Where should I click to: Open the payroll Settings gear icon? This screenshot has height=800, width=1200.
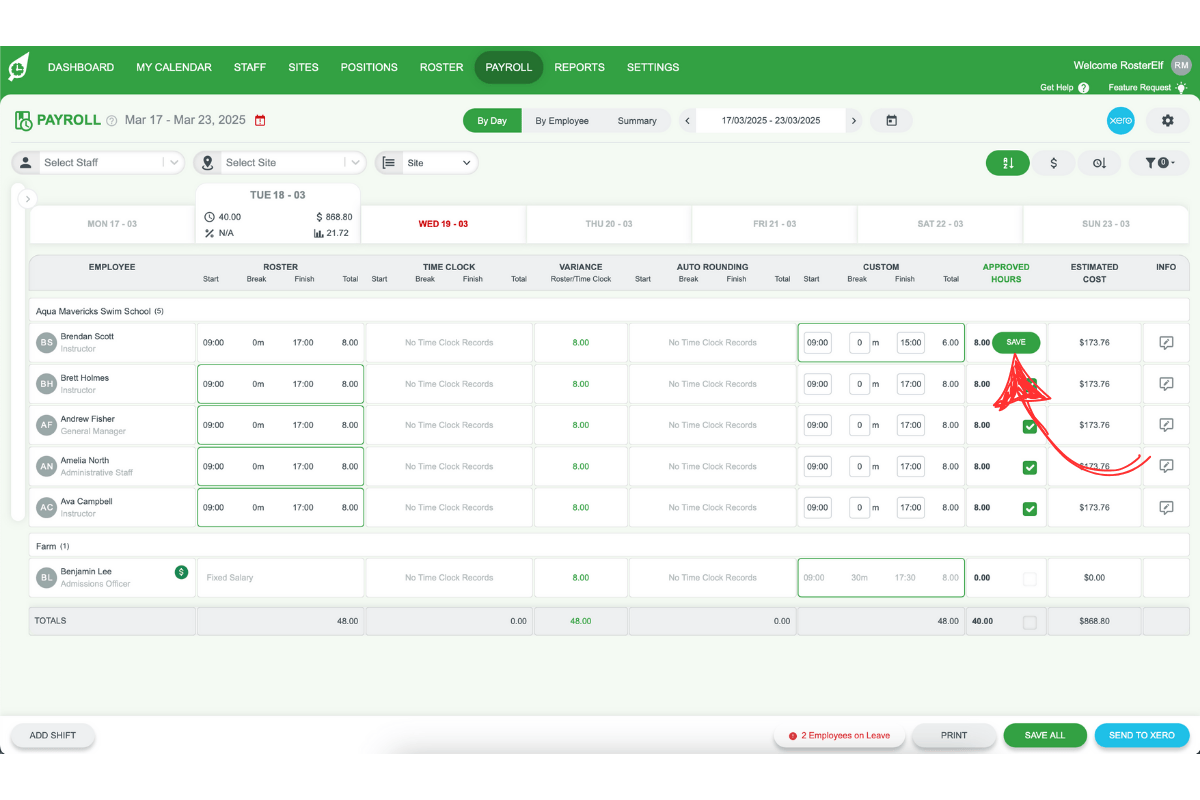click(1166, 120)
